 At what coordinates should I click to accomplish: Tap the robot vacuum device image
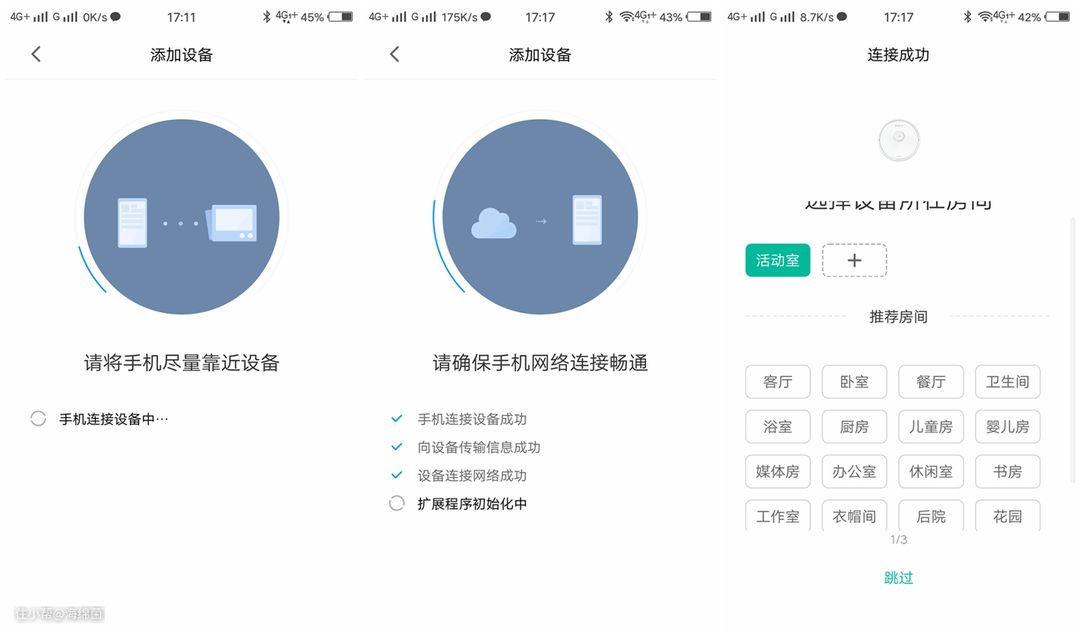coord(898,140)
